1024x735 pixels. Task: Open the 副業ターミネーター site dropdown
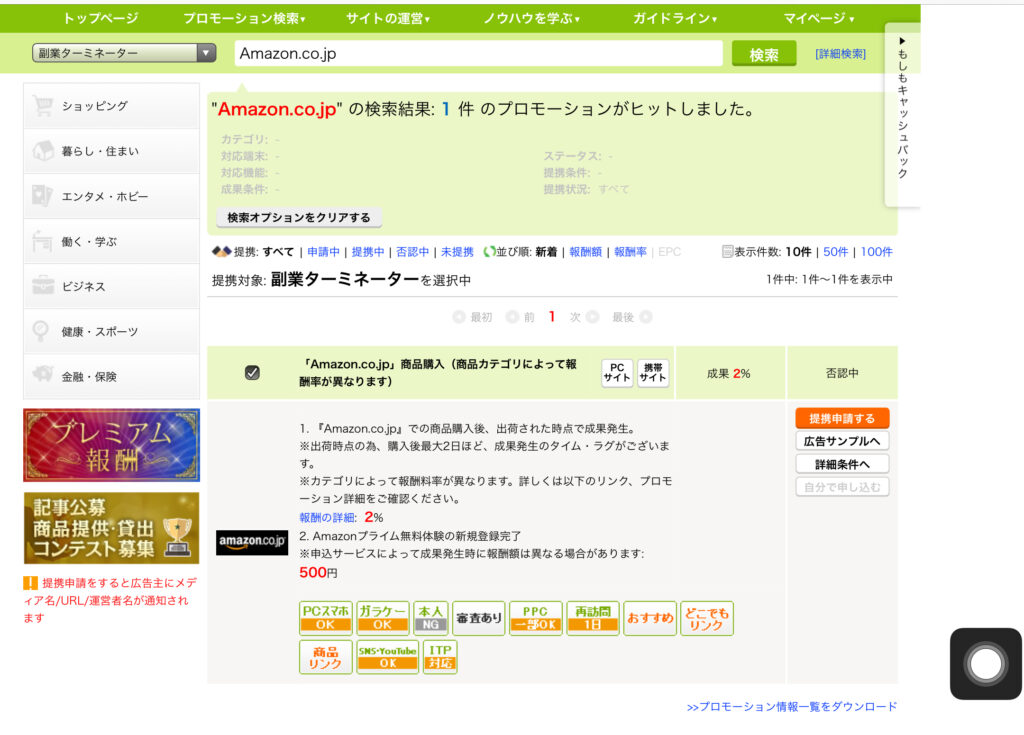124,53
